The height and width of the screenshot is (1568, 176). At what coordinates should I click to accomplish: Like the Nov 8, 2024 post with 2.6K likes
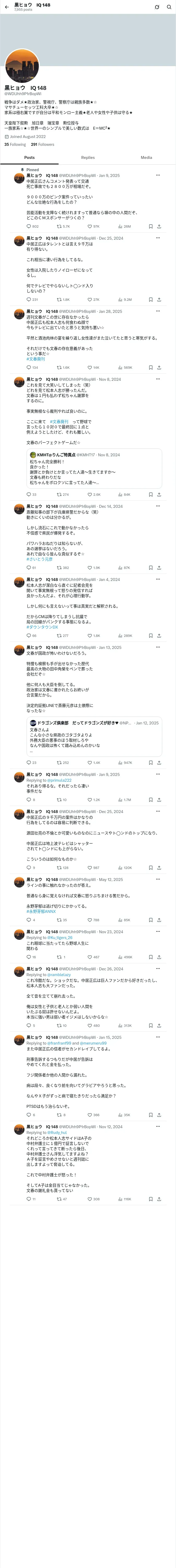(94, 494)
